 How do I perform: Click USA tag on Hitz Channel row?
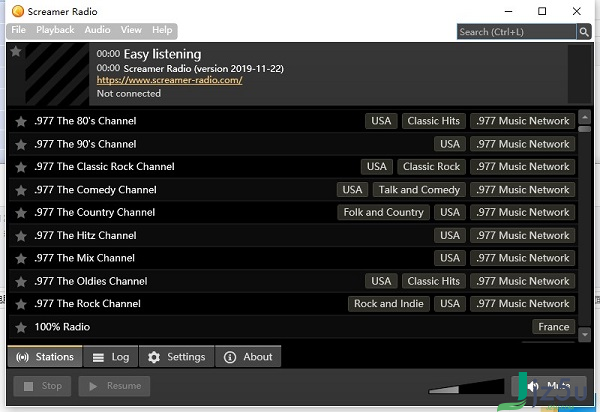pyautogui.click(x=450, y=235)
